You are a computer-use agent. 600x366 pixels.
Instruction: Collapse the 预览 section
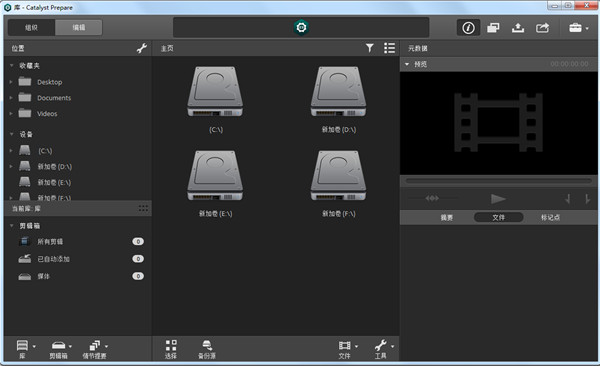407,64
